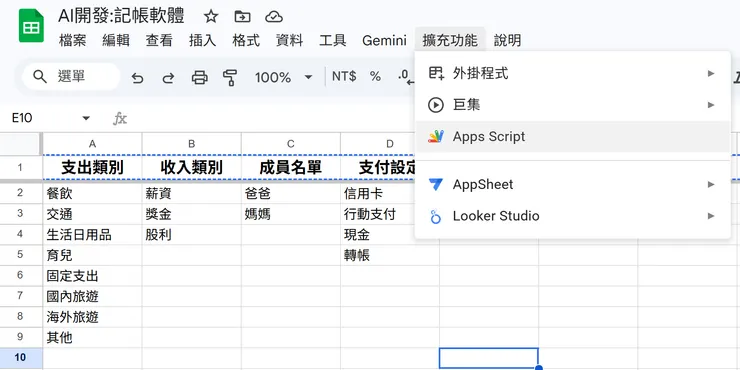Viewport: 740px width, 370px height.
Task: Click the 選單 search box
Action: point(71,76)
